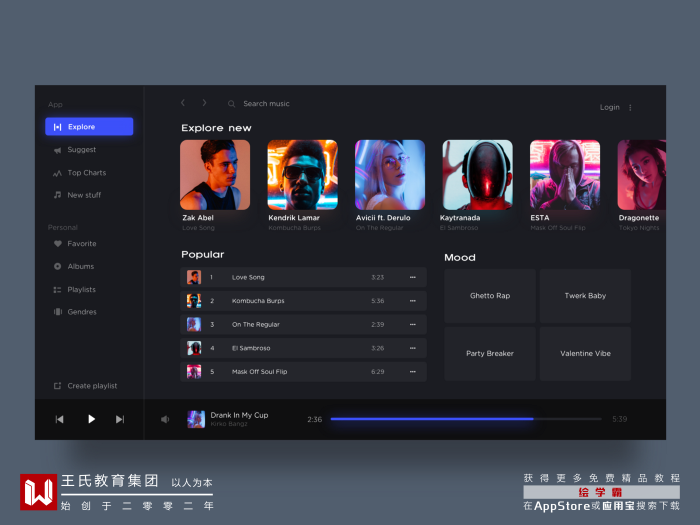The height and width of the screenshot is (525, 700).
Task: Click the El Sambroso row thumbnail
Action: [x=194, y=348]
